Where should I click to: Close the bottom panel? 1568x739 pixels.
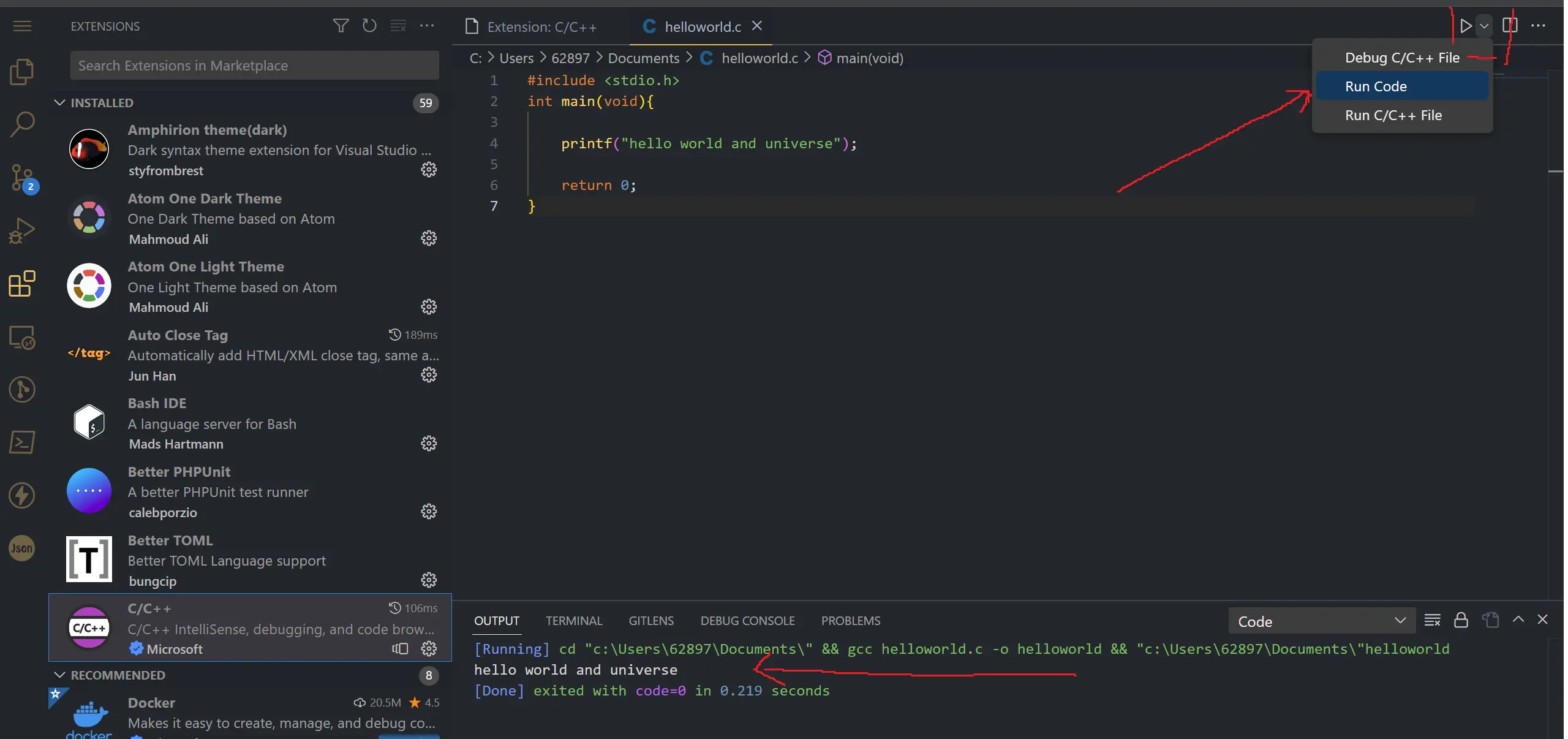[1543, 620]
